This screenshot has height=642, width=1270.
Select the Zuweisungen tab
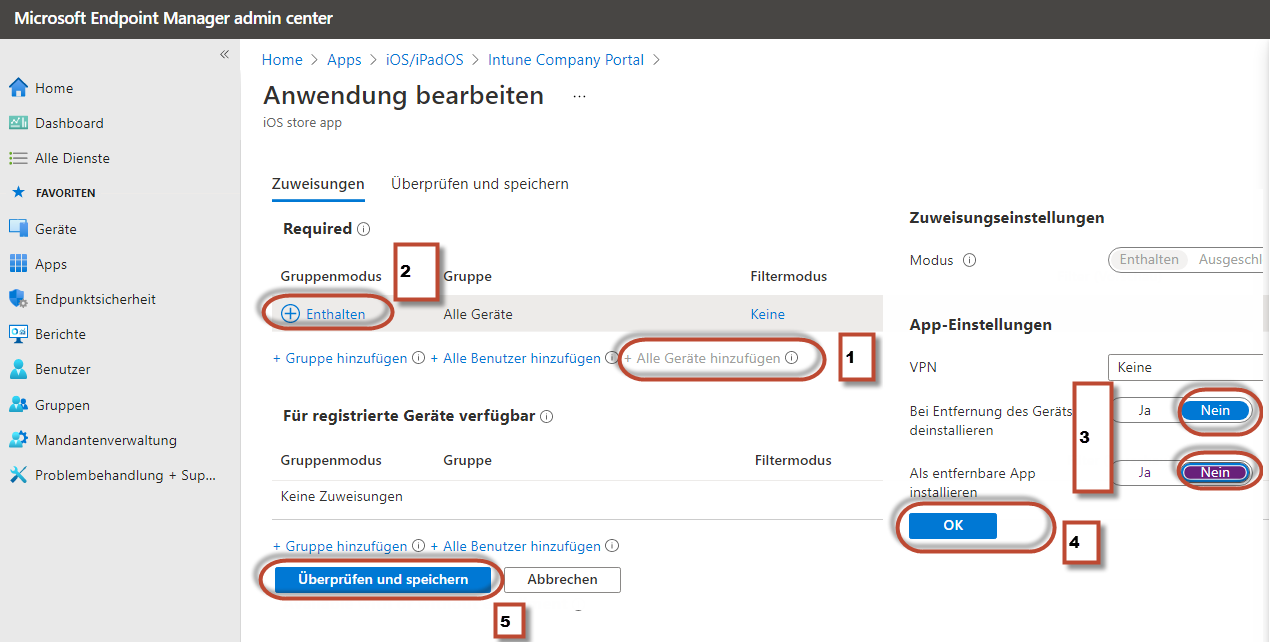click(318, 184)
